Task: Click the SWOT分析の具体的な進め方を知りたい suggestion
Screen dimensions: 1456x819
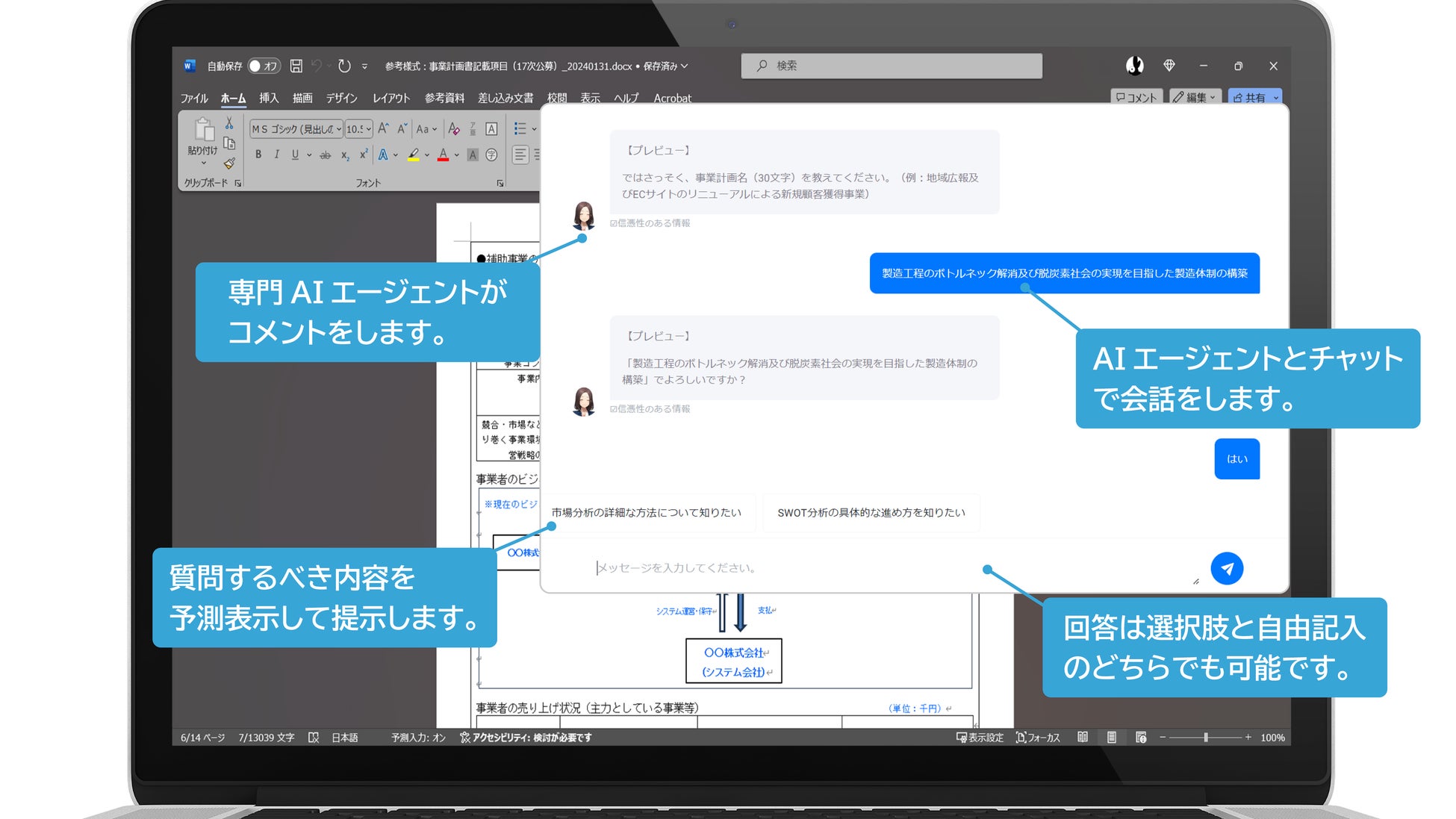Action: (871, 513)
